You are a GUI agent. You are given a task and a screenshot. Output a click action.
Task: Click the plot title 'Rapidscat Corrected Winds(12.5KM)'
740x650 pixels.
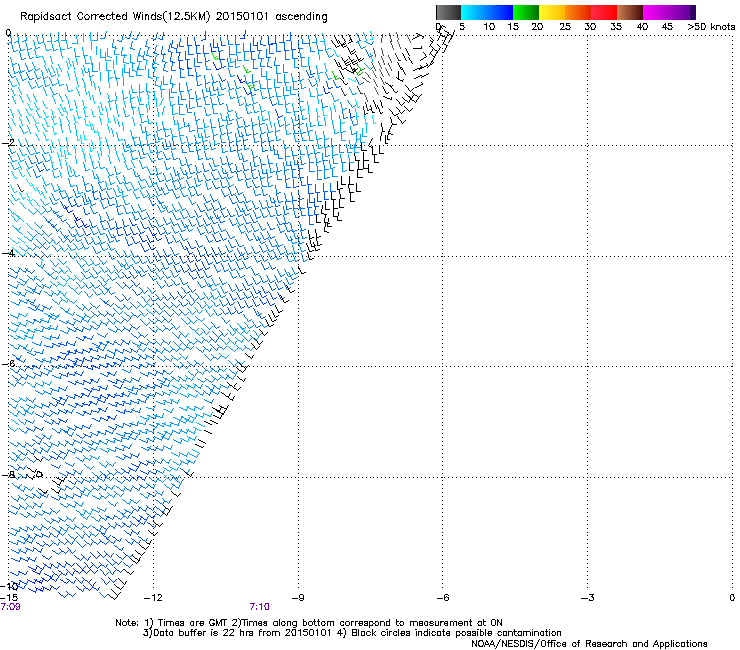click(x=115, y=16)
